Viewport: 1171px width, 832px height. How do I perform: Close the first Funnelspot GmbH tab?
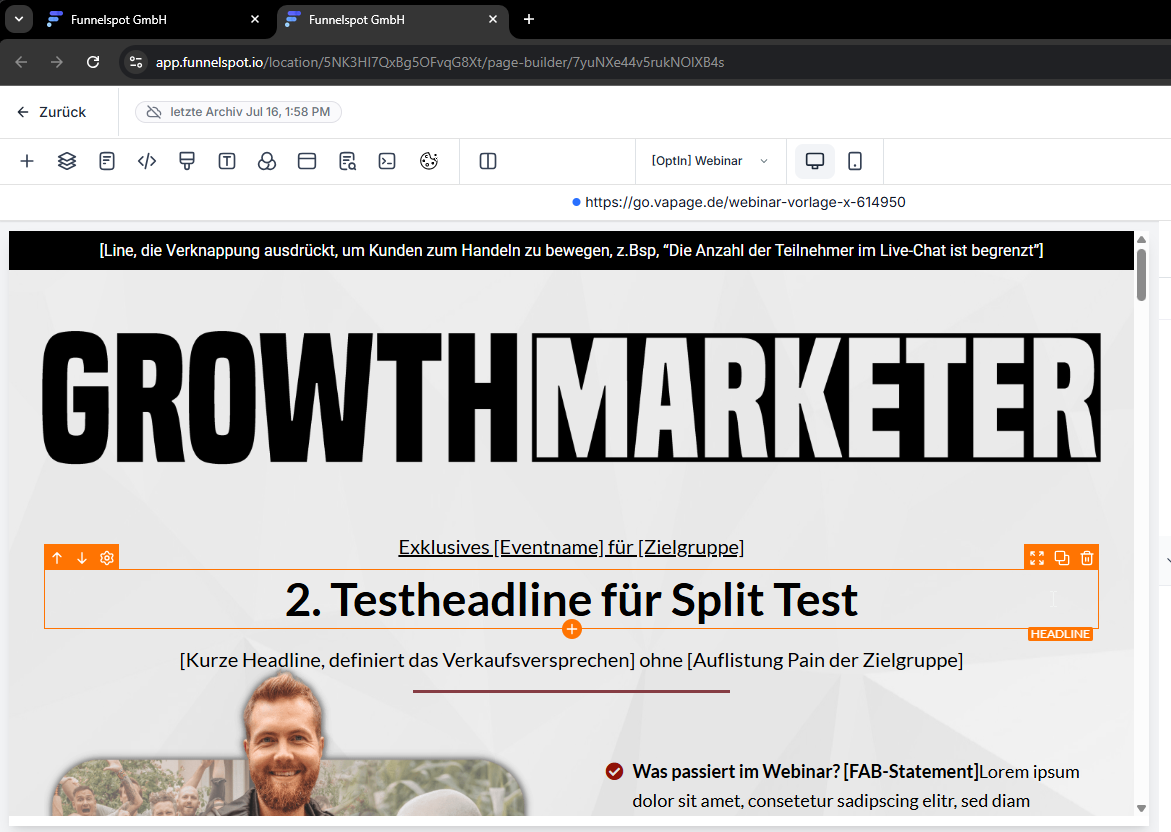pyautogui.click(x=255, y=19)
